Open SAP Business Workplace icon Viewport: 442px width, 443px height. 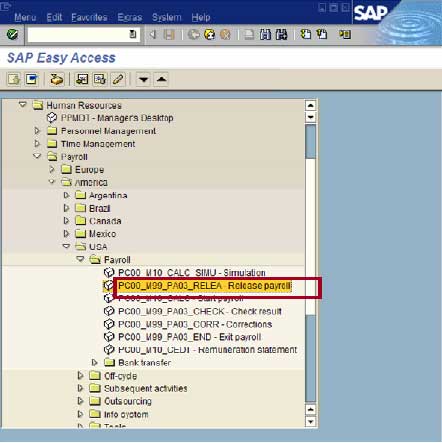[57, 79]
